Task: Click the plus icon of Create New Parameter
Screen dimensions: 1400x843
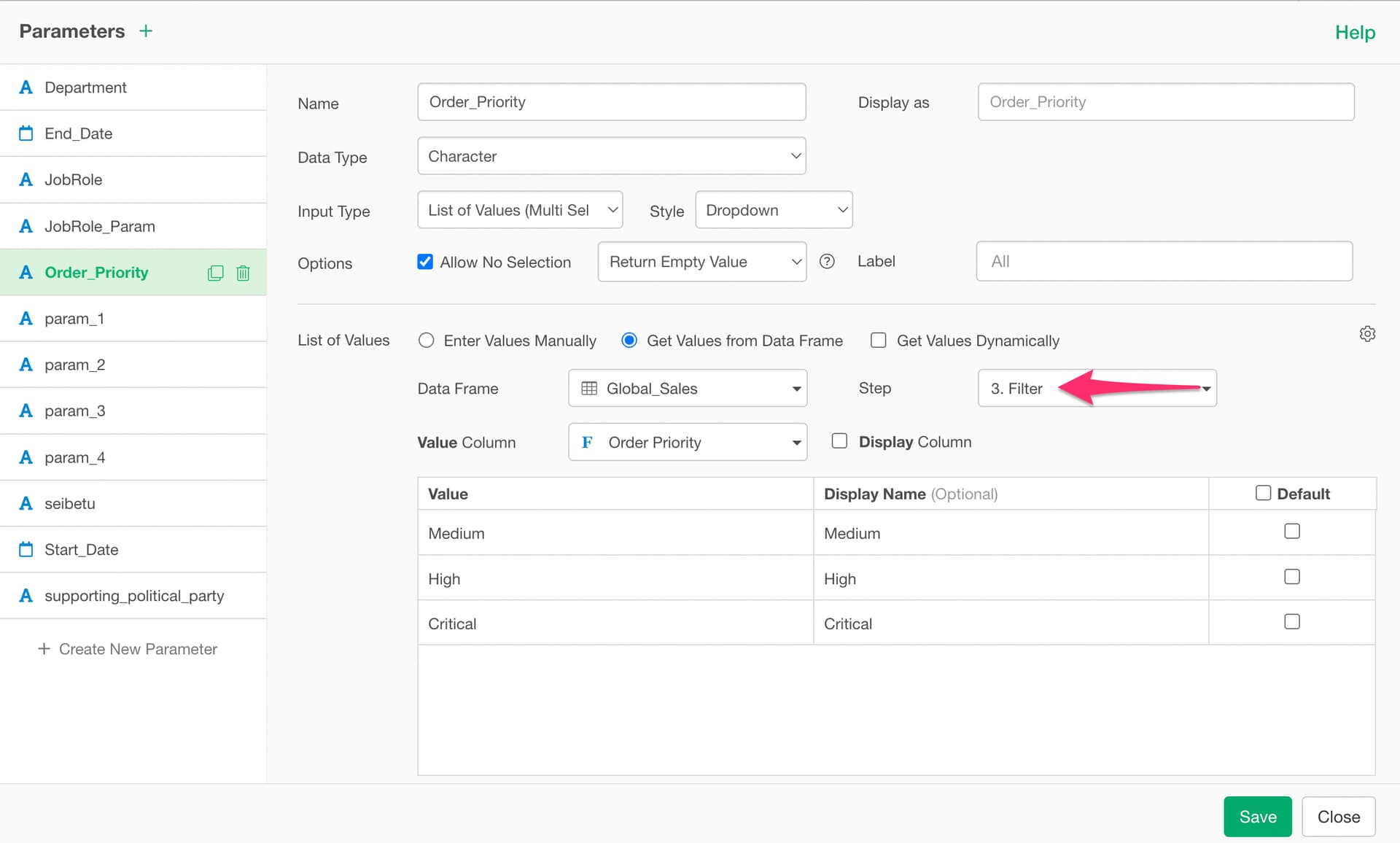Action: (x=44, y=648)
